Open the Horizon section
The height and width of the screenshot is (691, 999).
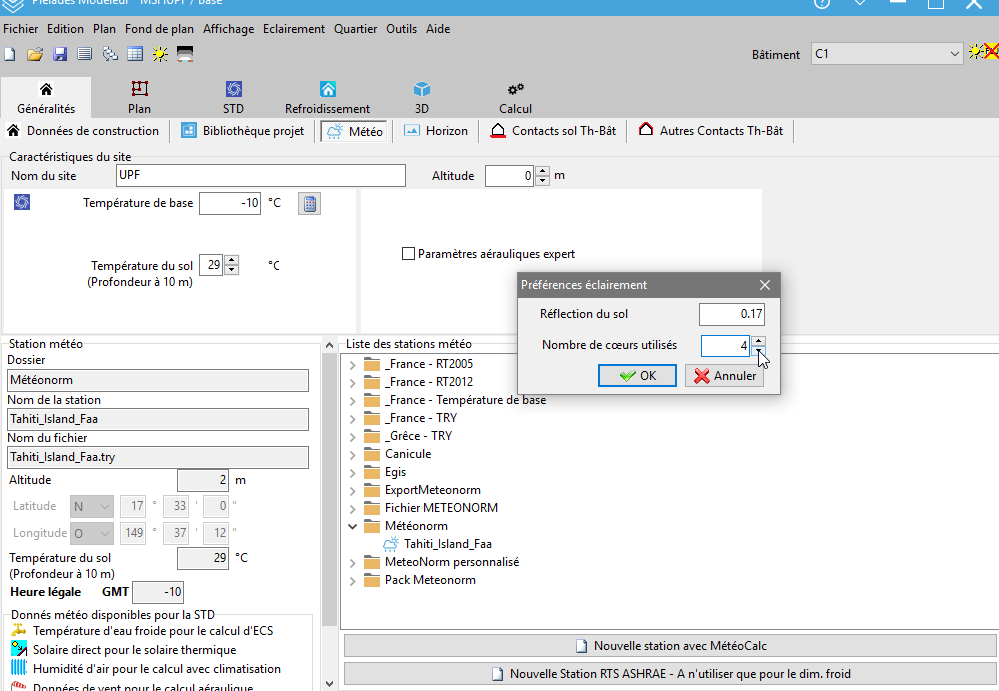(x=436, y=131)
